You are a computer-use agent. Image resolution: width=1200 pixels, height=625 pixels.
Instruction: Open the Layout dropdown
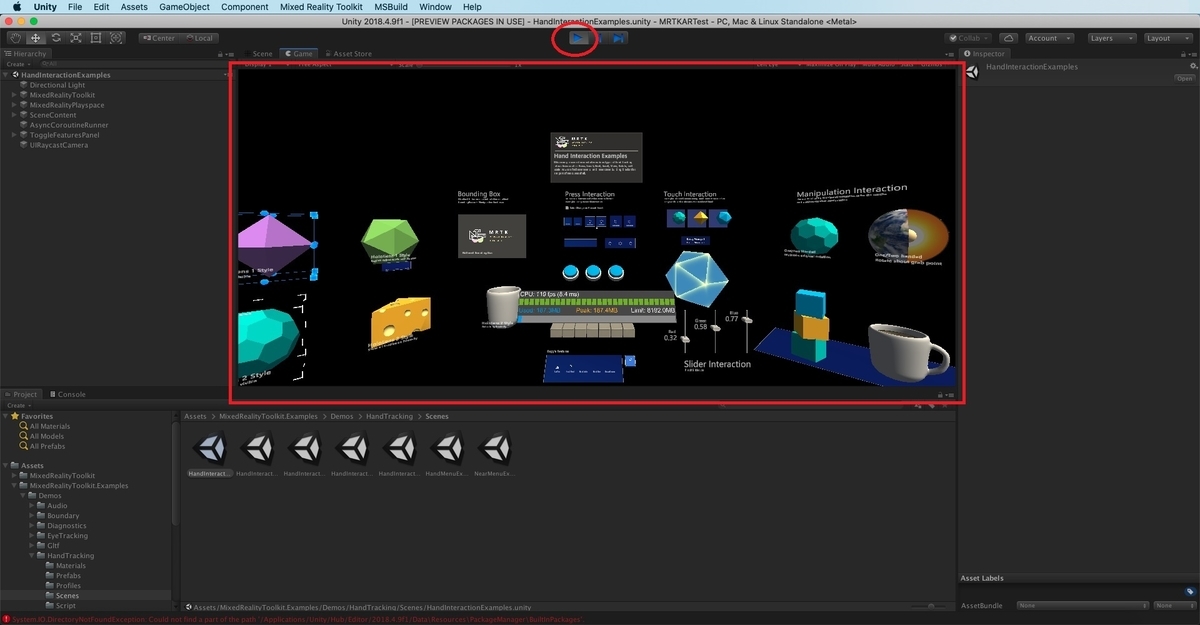(1166, 38)
